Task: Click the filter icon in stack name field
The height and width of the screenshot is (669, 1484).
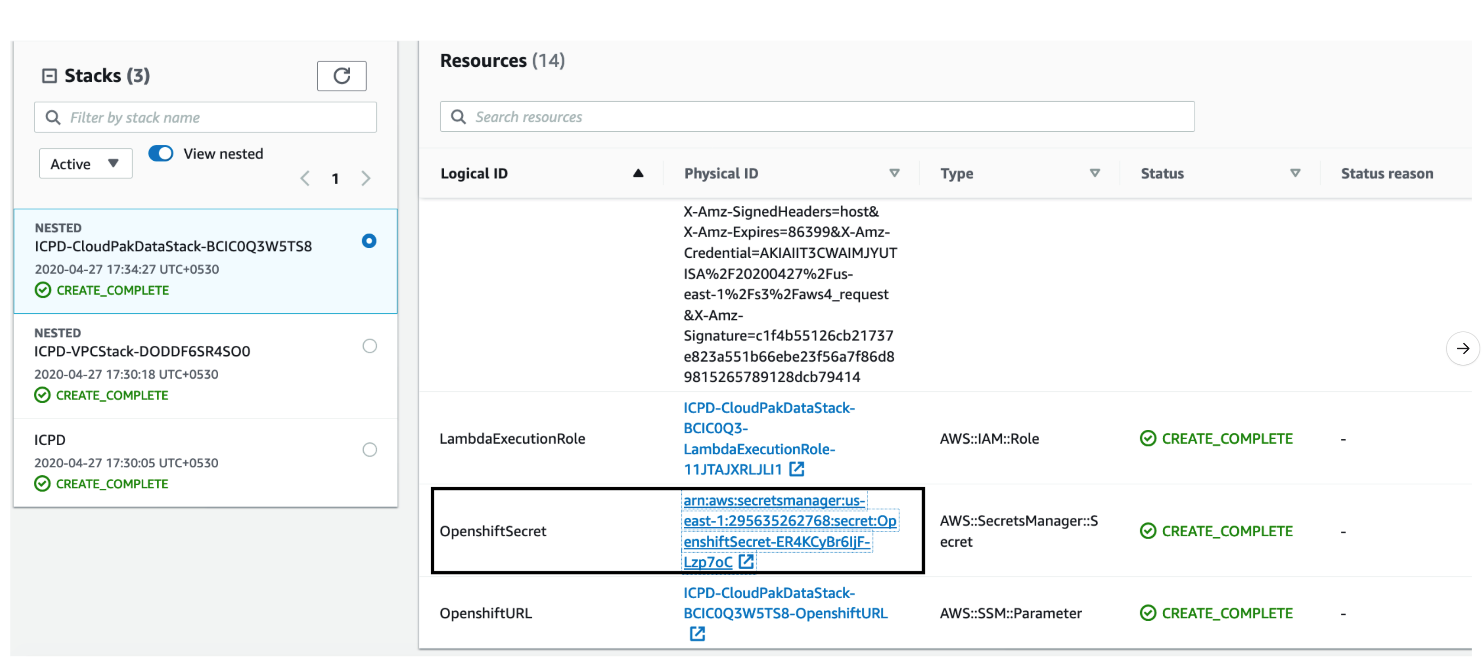Action: click(53, 117)
